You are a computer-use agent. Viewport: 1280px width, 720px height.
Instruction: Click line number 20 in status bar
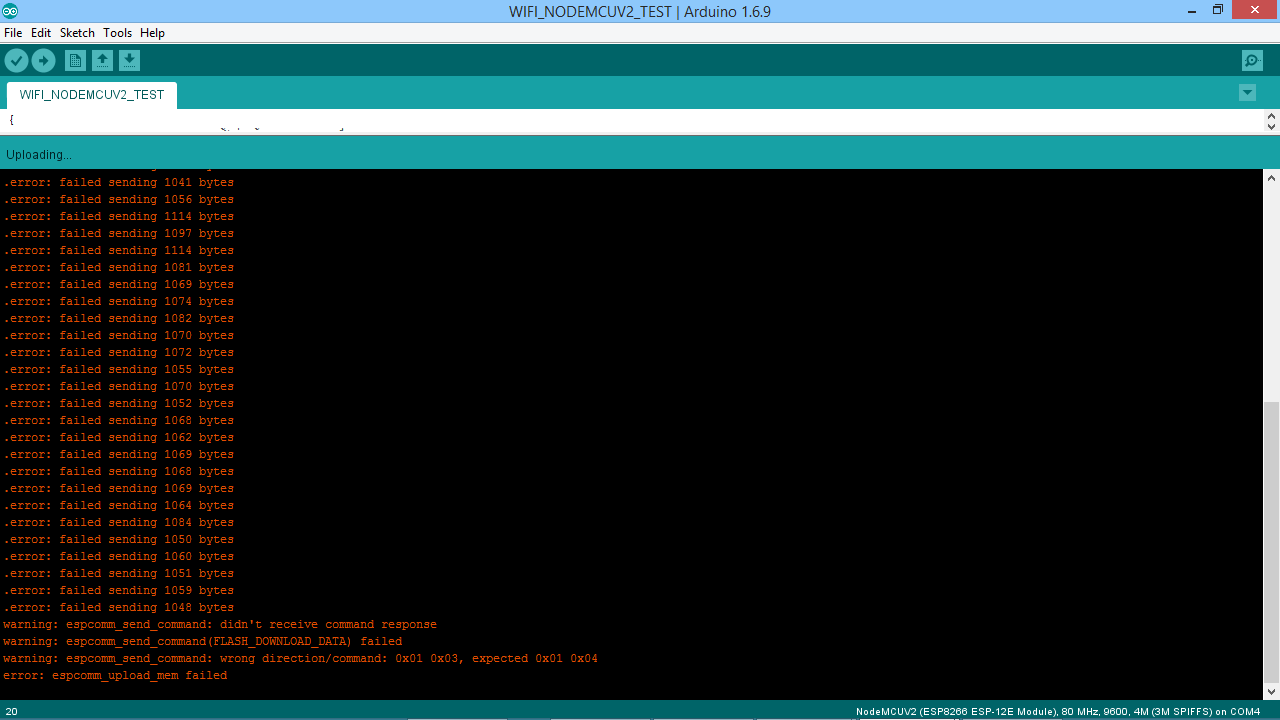11,711
